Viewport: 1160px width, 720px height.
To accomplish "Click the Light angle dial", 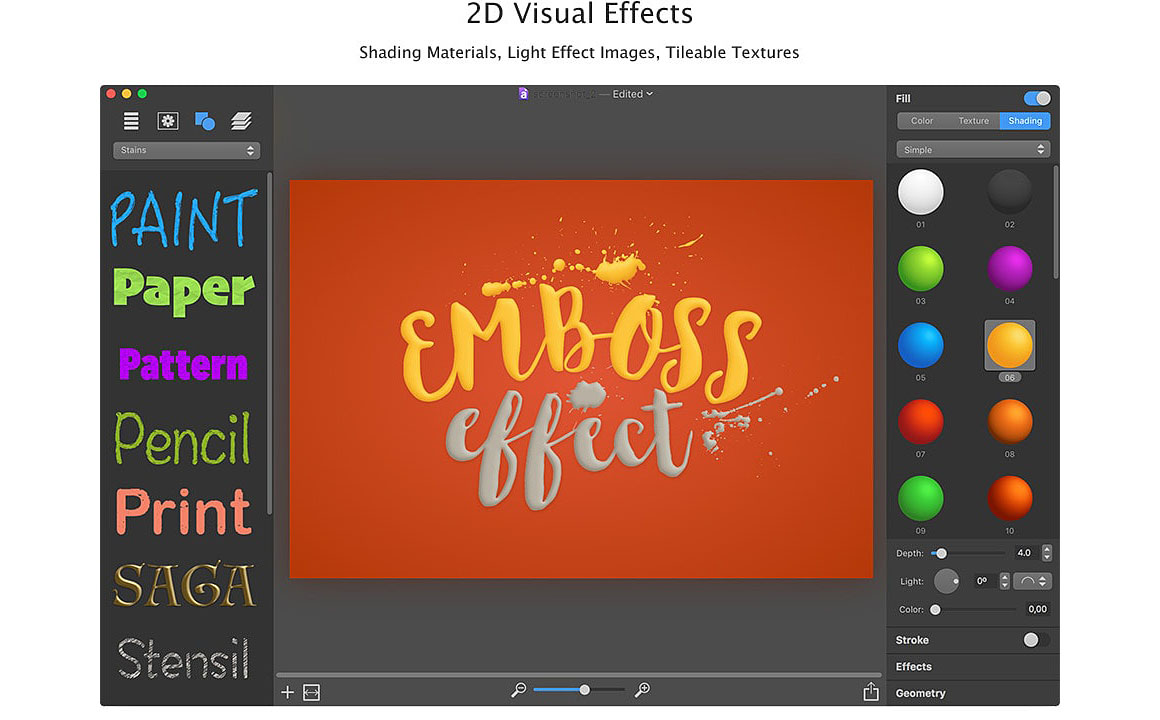I will [946, 582].
